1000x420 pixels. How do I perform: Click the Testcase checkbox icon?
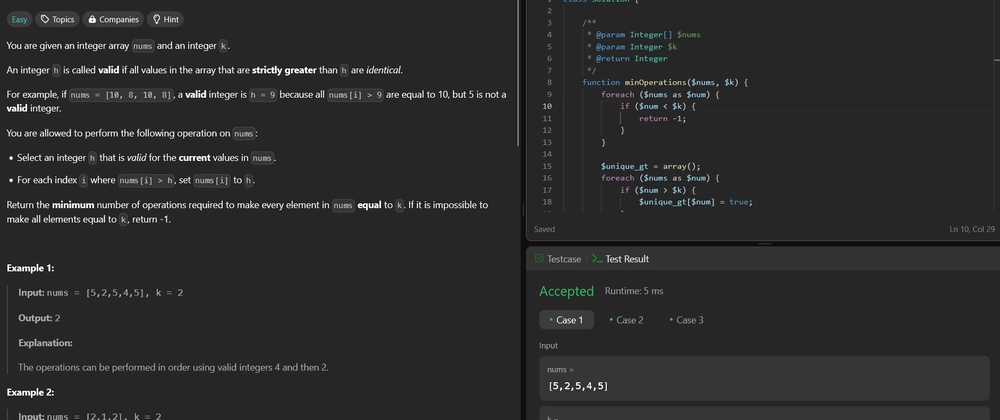point(539,258)
